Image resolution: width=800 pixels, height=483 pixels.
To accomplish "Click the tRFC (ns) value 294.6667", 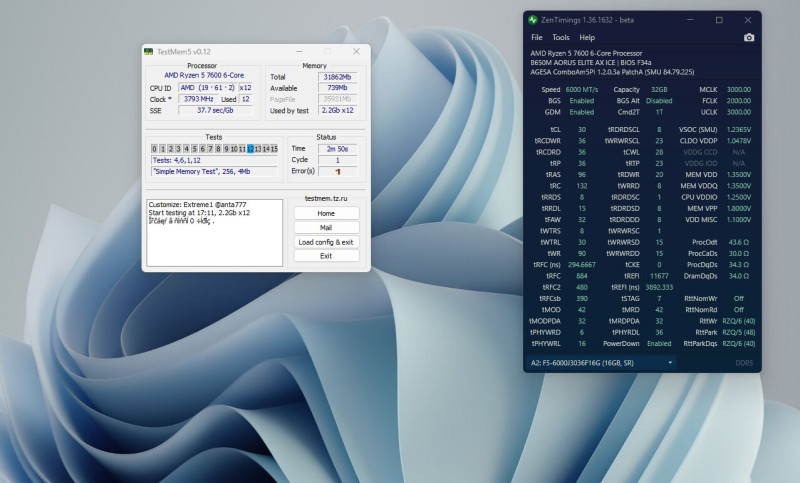I will tap(582, 265).
